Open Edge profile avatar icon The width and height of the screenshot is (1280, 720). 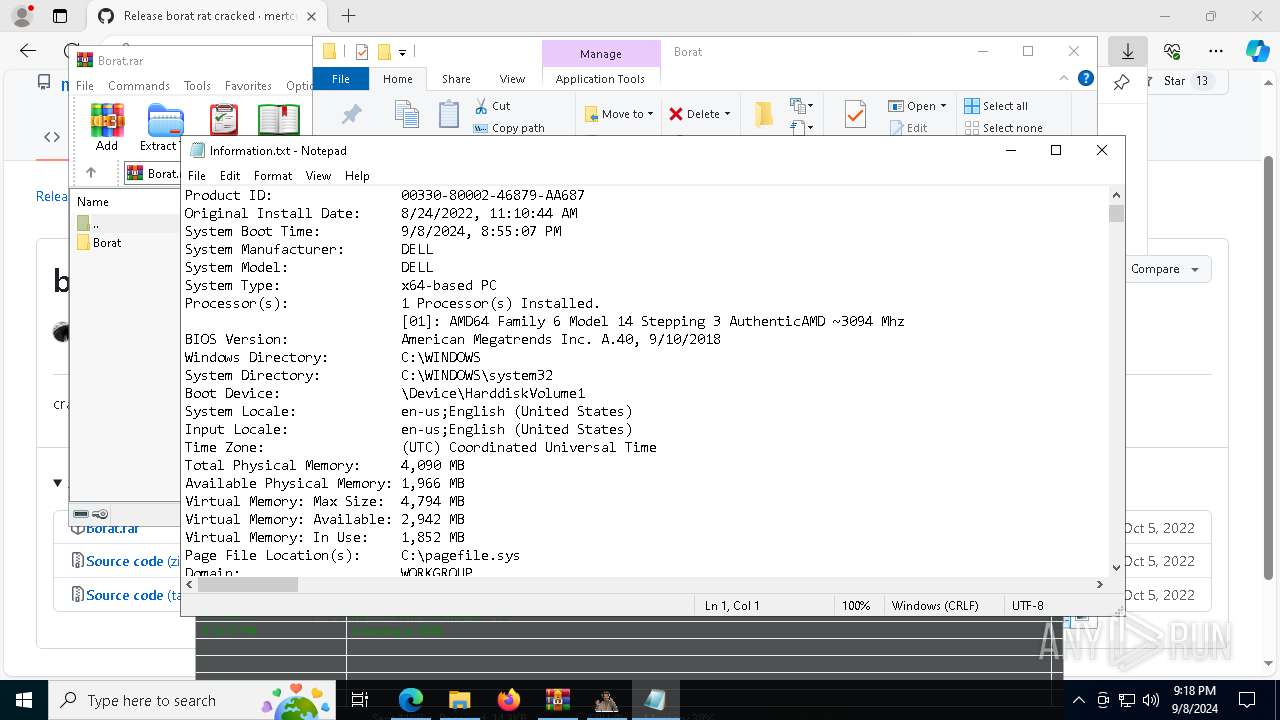(x=21, y=16)
